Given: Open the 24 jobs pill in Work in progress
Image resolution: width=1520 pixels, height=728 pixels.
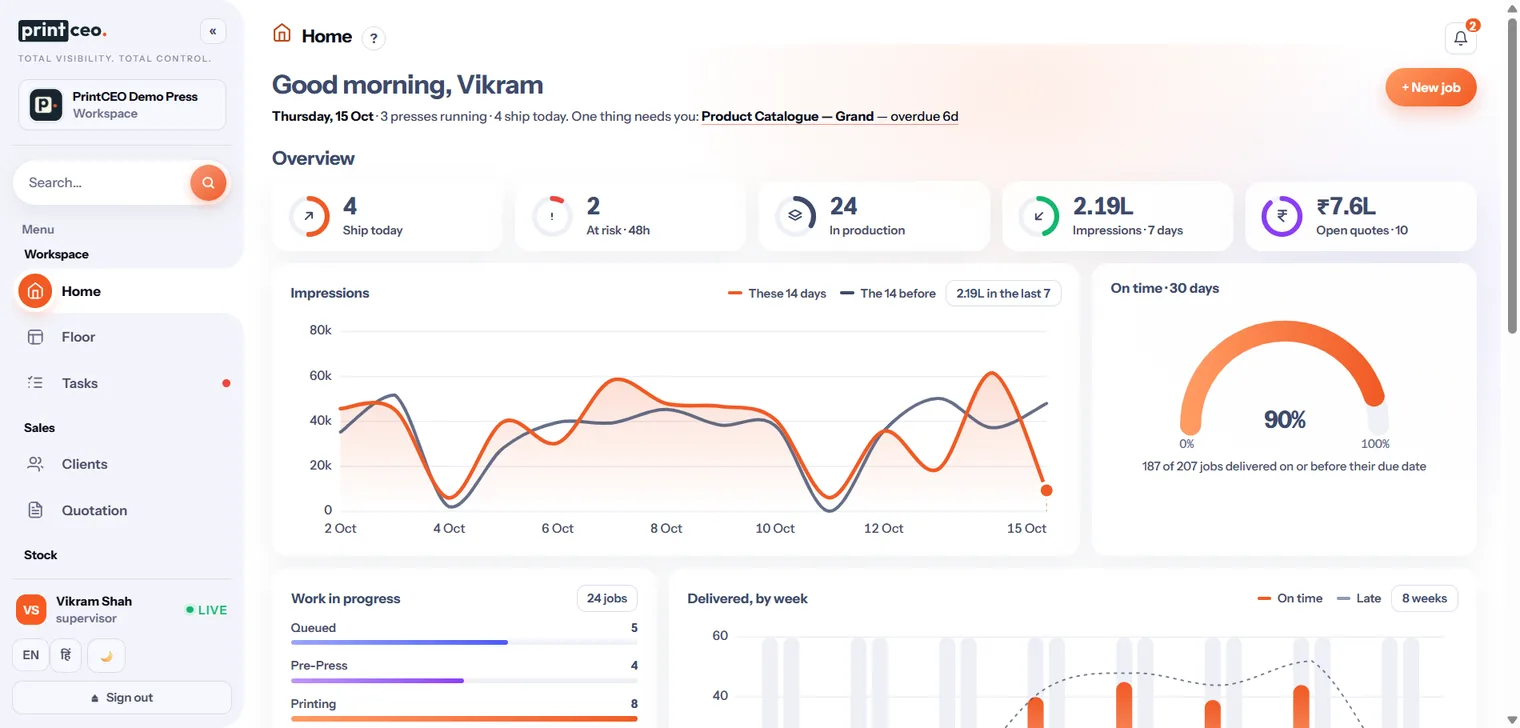Looking at the screenshot, I should [607, 598].
